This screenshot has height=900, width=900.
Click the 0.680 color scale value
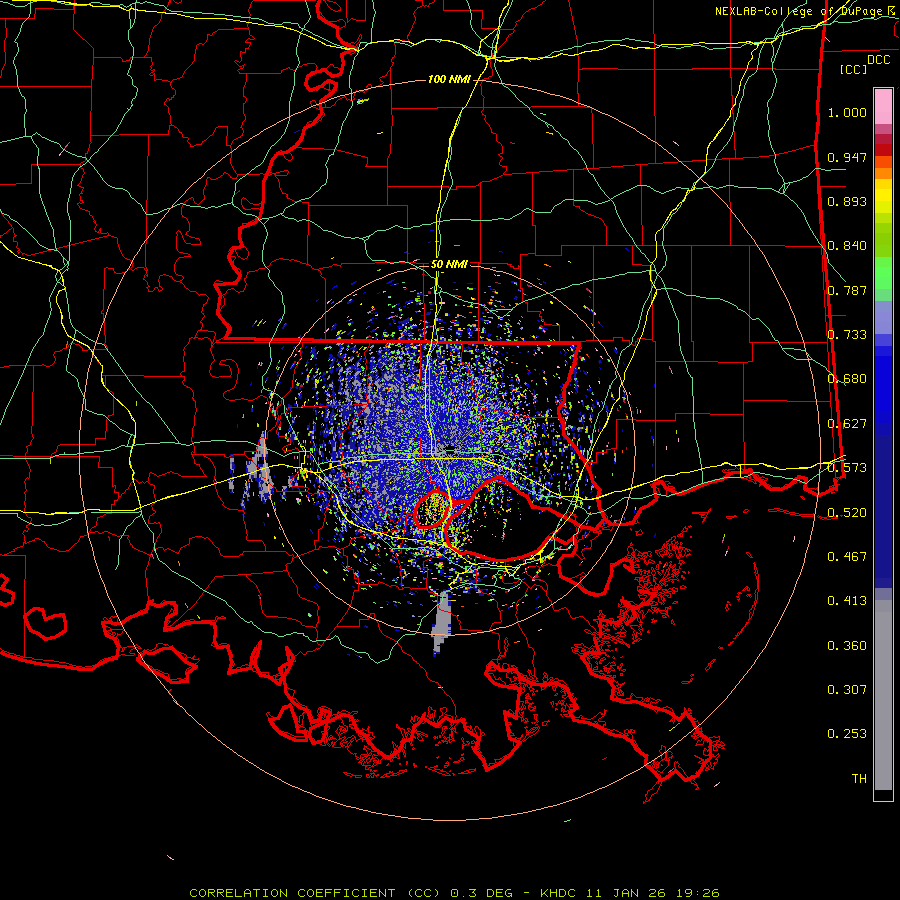coord(847,379)
